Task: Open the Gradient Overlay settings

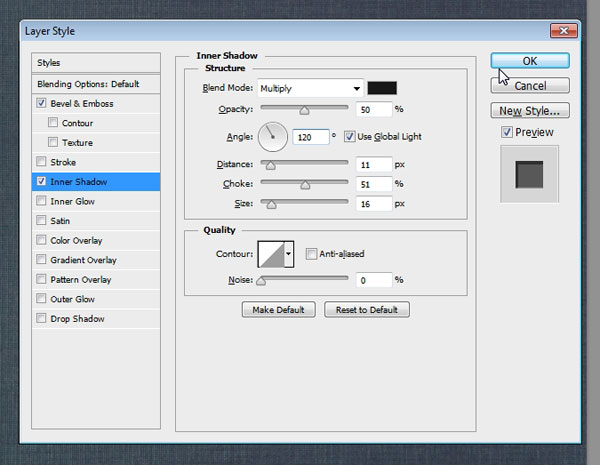Action: point(83,260)
